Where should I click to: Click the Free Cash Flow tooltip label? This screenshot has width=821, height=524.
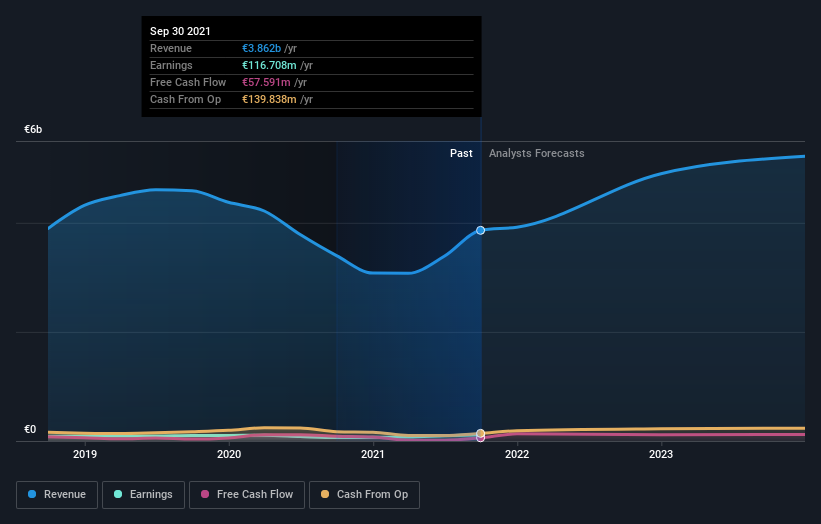[188, 82]
